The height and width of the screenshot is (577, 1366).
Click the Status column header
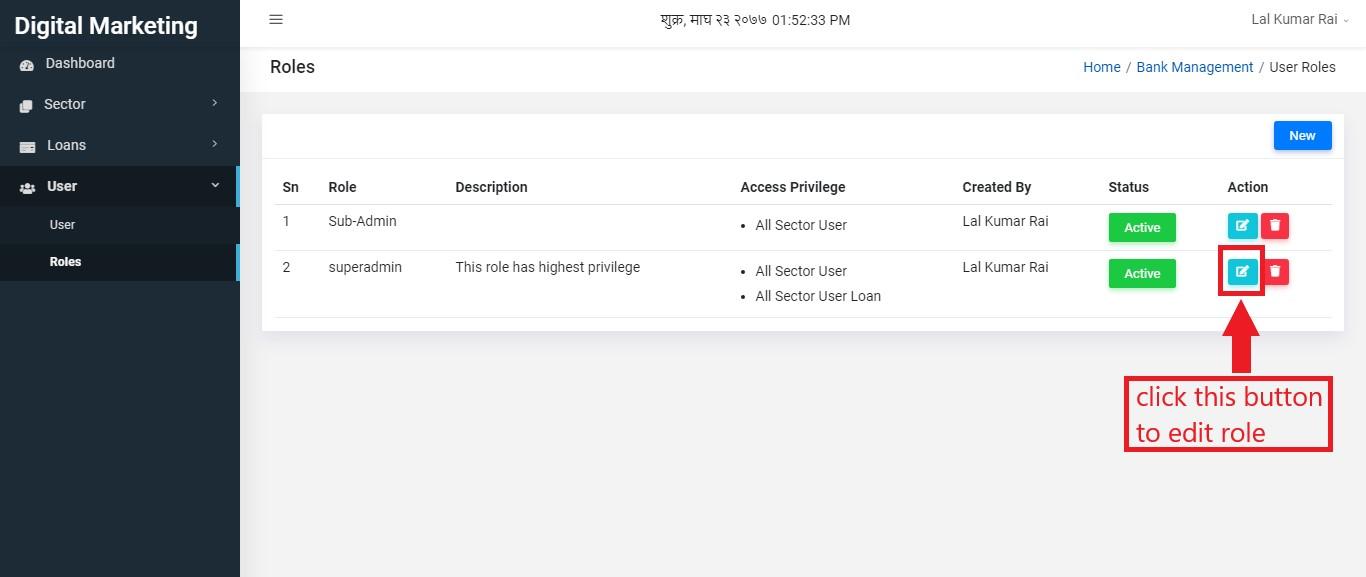pyautogui.click(x=1129, y=187)
